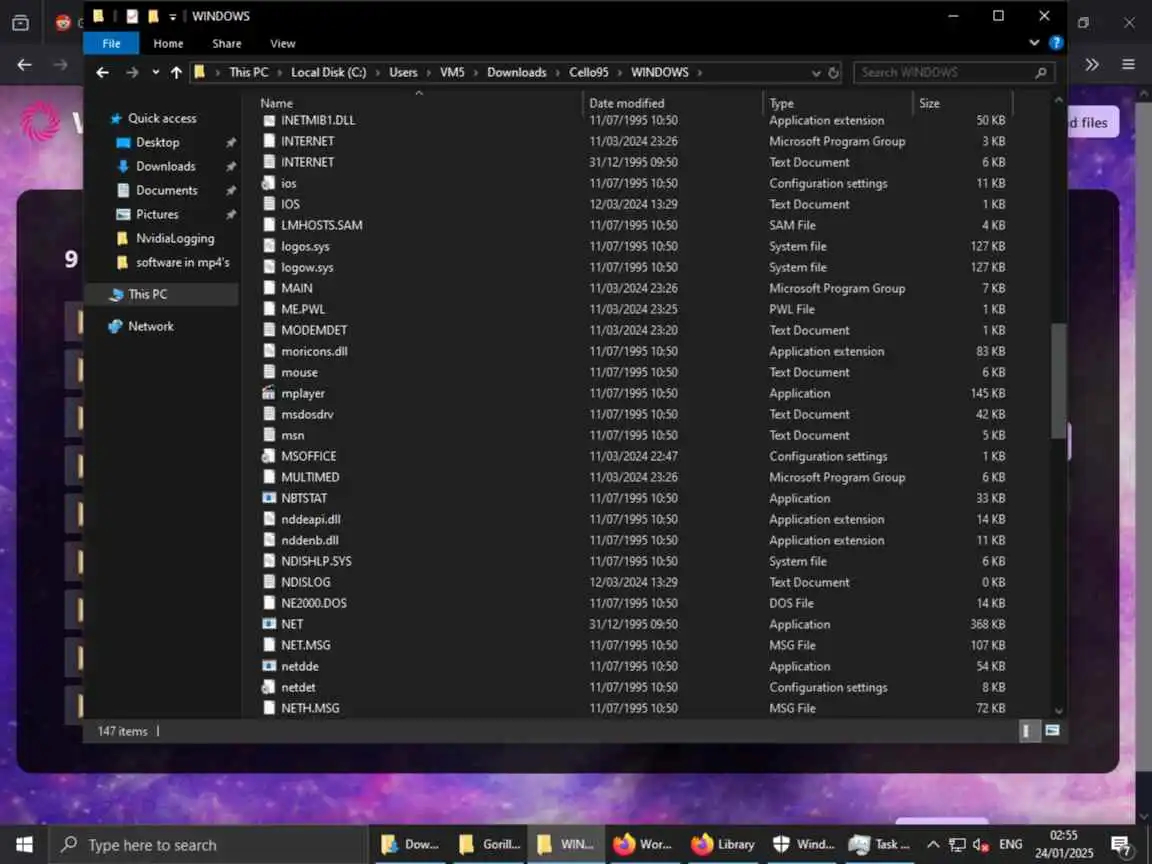
Task: Open Task Manager from taskbar
Action: [x=879, y=844]
